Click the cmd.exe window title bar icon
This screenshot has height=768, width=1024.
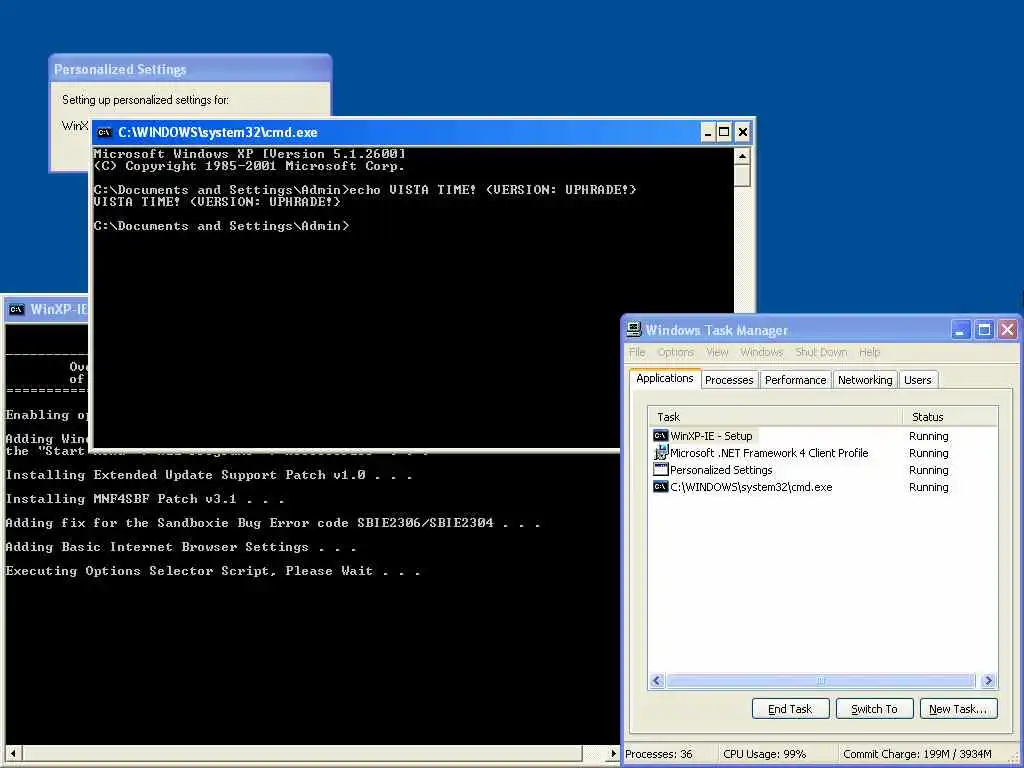pos(104,133)
